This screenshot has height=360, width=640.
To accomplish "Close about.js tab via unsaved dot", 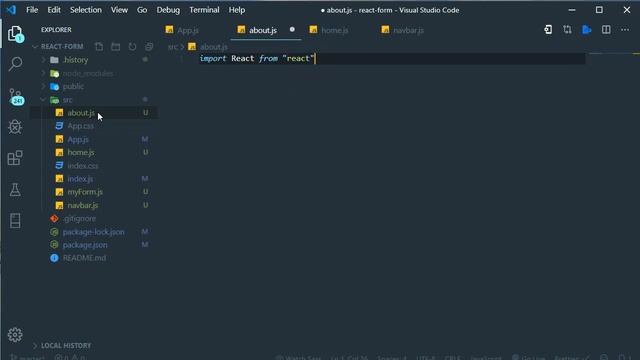I will coord(292,29).
